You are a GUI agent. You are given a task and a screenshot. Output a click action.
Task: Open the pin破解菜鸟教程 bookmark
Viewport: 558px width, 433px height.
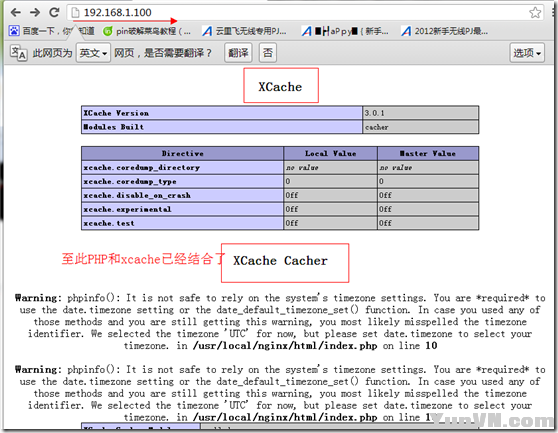point(147,31)
